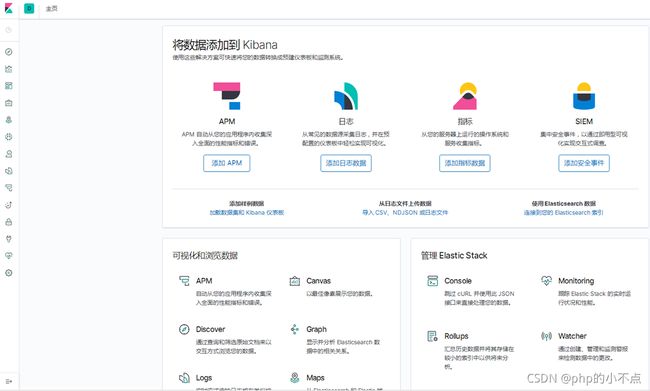The height and width of the screenshot is (391, 650).
Task: Click the SIEM card title text
Action: coord(584,121)
